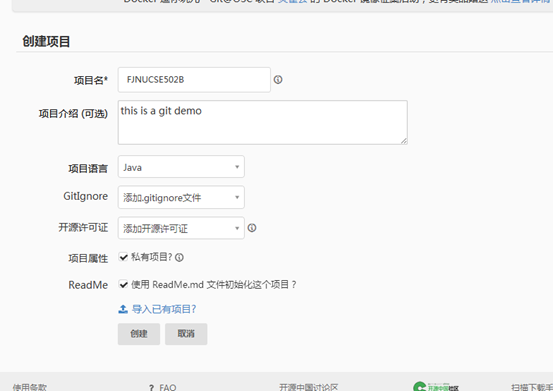
Task: Click the 使用 ReadMe.md 文件初始化这个项目 text
Action: point(213,285)
